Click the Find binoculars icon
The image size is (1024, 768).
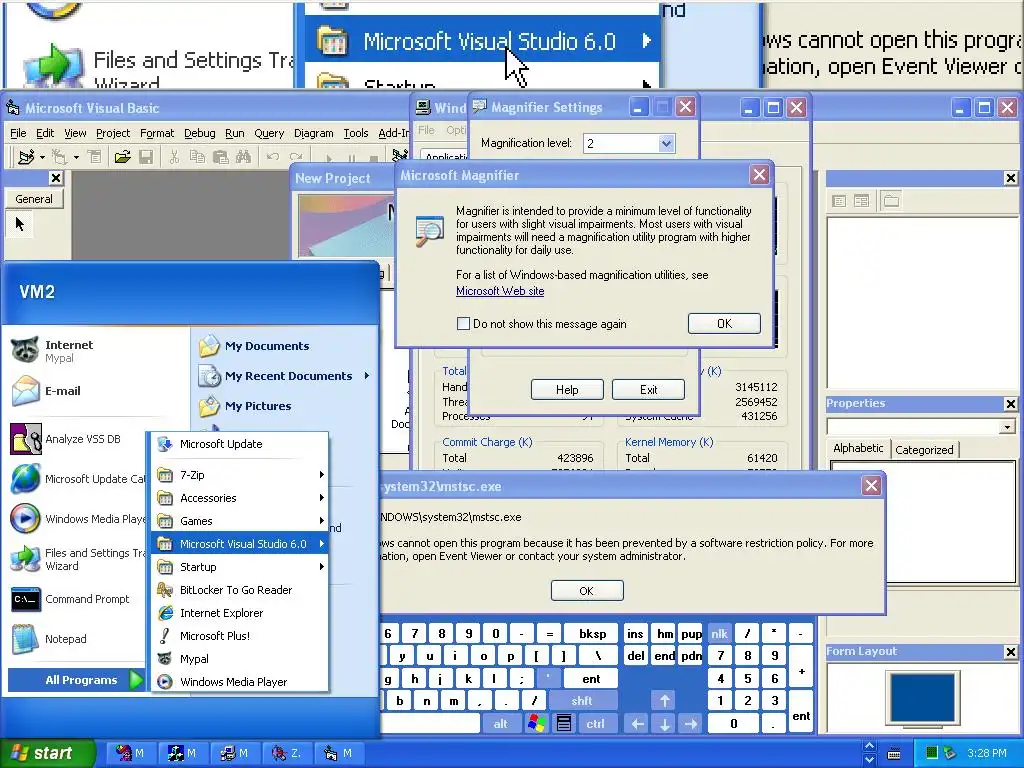coord(244,157)
